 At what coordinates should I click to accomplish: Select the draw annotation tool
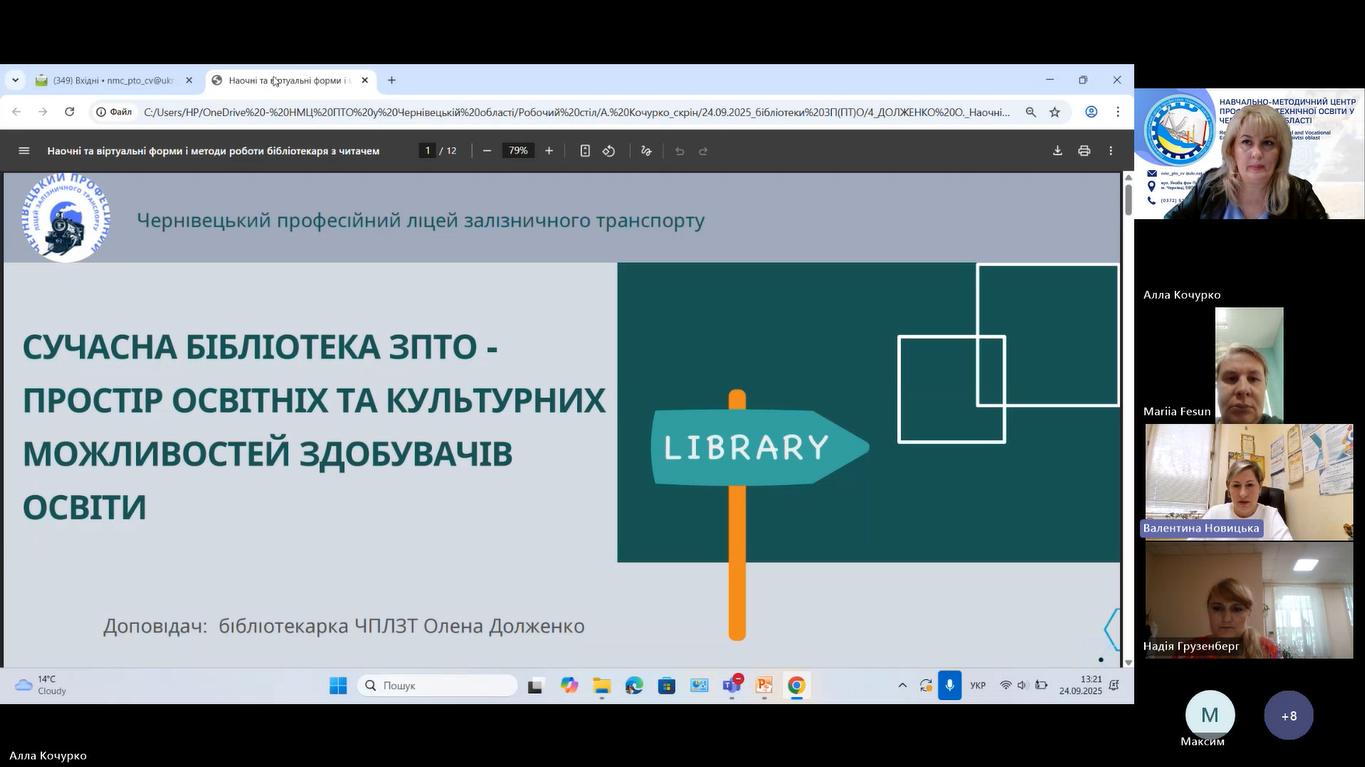pos(646,151)
